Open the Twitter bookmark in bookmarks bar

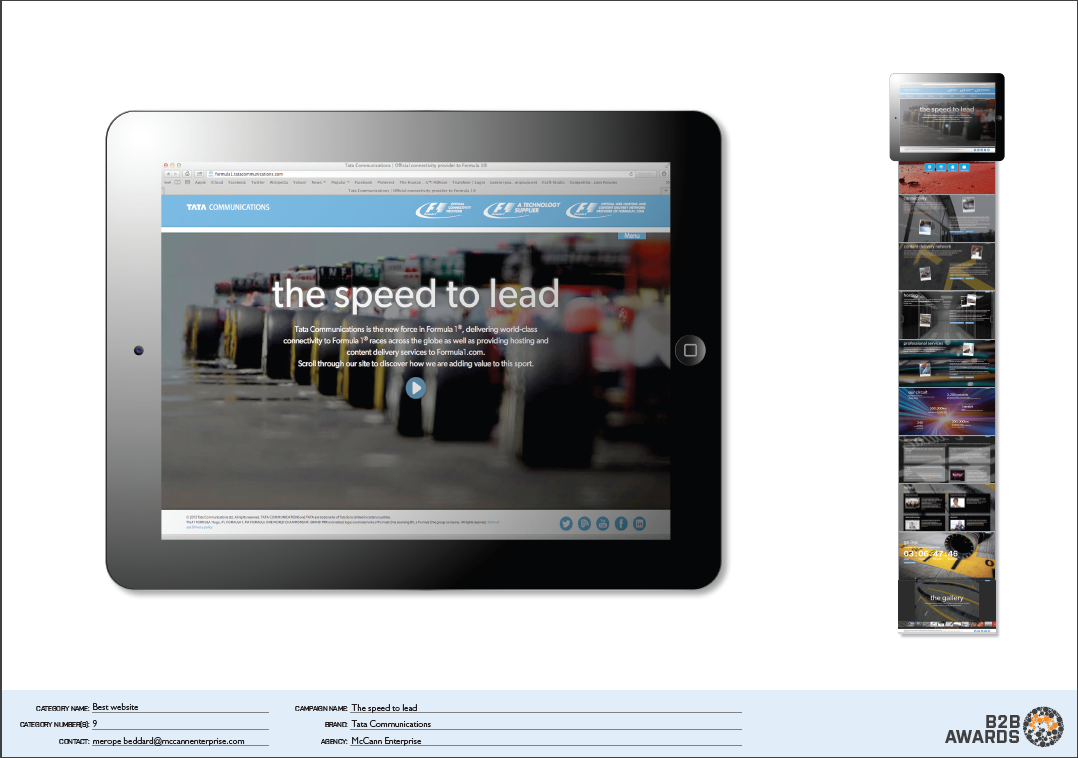coord(258,182)
